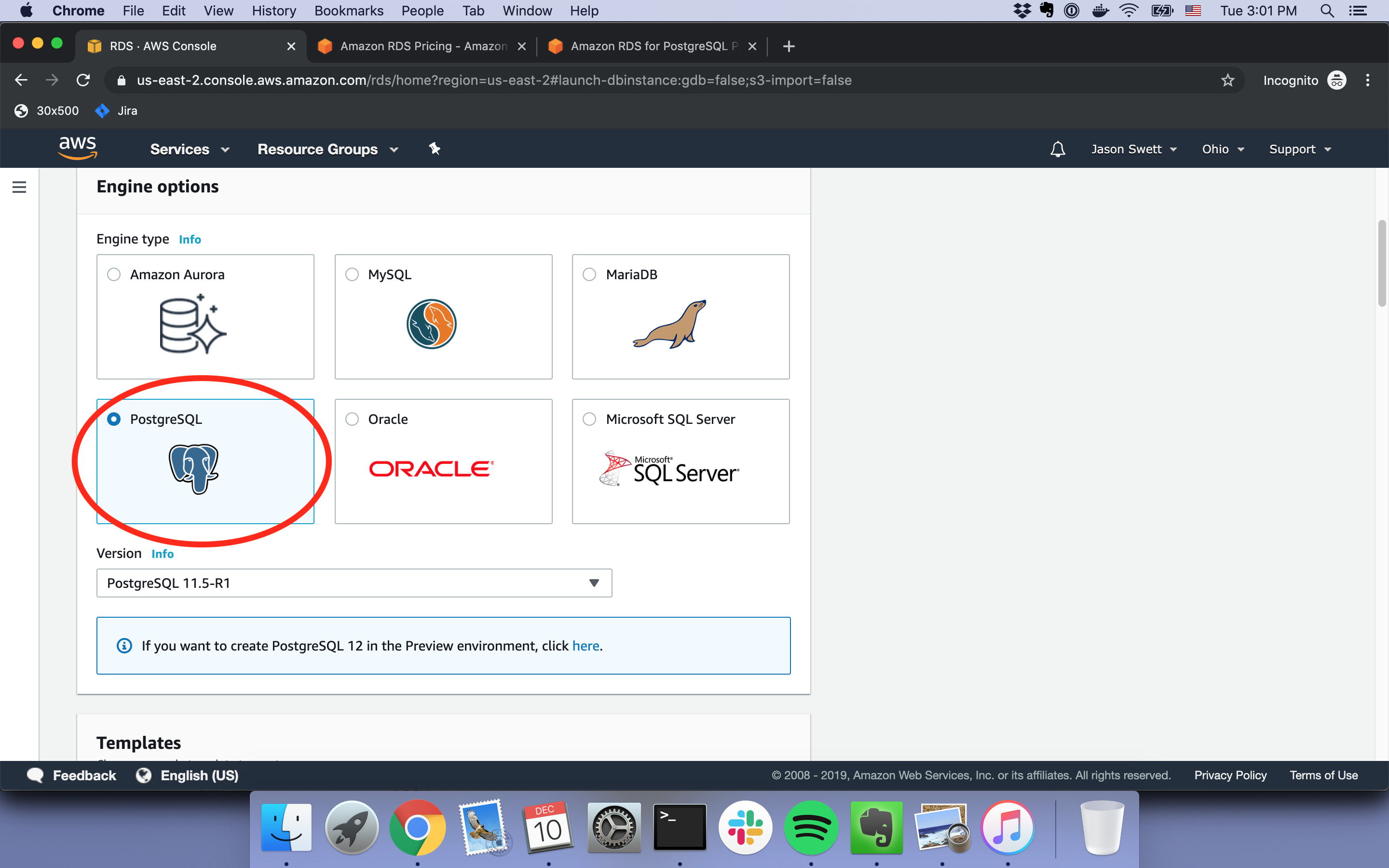Switch to the Amazon RDS Pricing tab
The width and height of the screenshot is (1389, 868).
[x=422, y=46]
